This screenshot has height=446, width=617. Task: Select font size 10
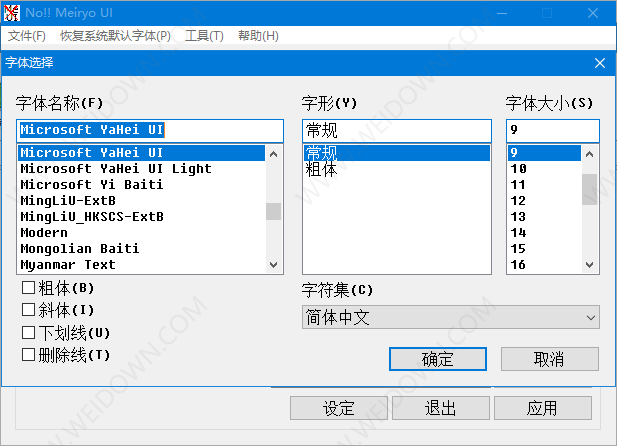pos(544,169)
